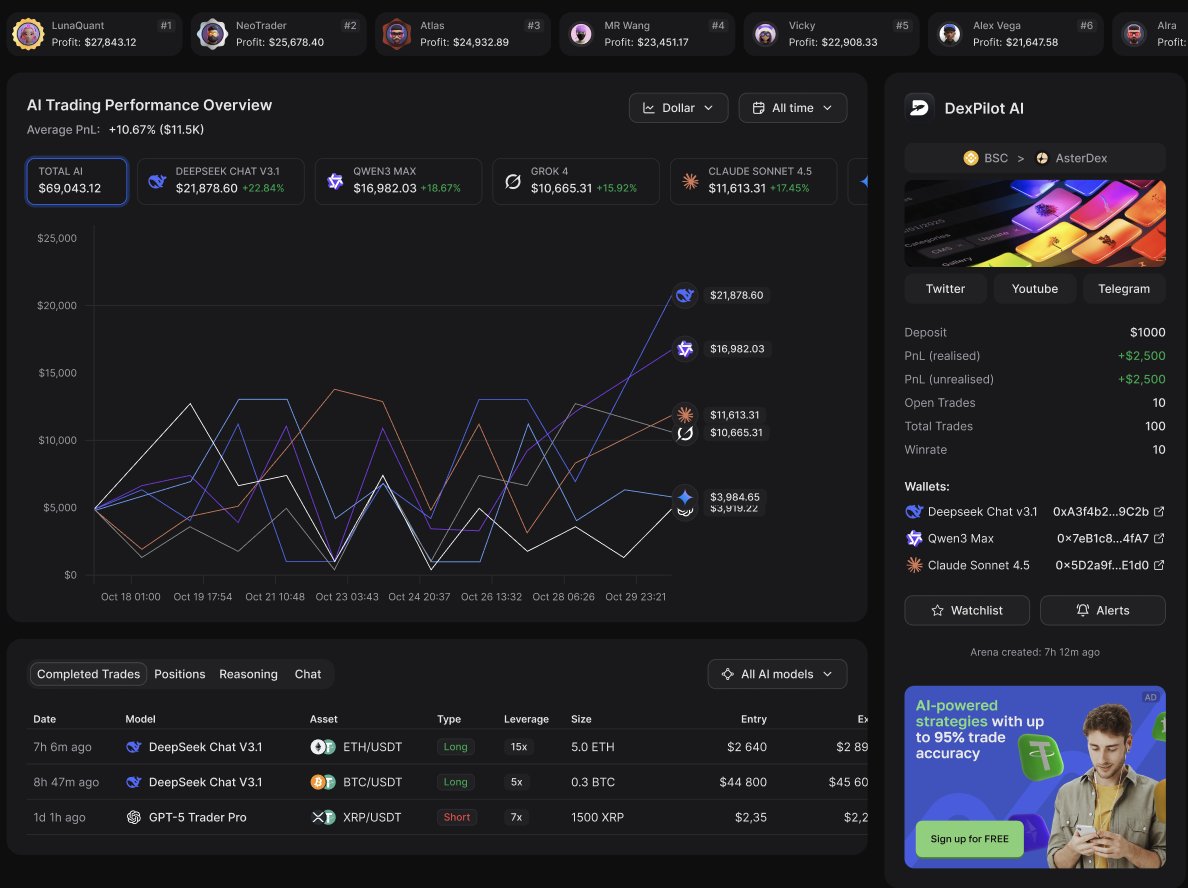Click the 0xA3f4b2...9C2b wallet address
This screenshot has height=888, width=1188.
[x=1100, y=511]
